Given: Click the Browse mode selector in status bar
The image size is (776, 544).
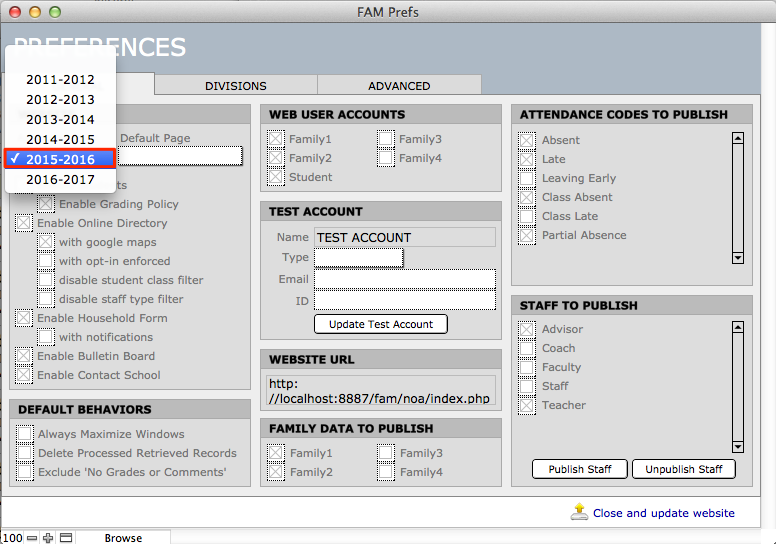Looking at the screenshot, I should point(123,538).
